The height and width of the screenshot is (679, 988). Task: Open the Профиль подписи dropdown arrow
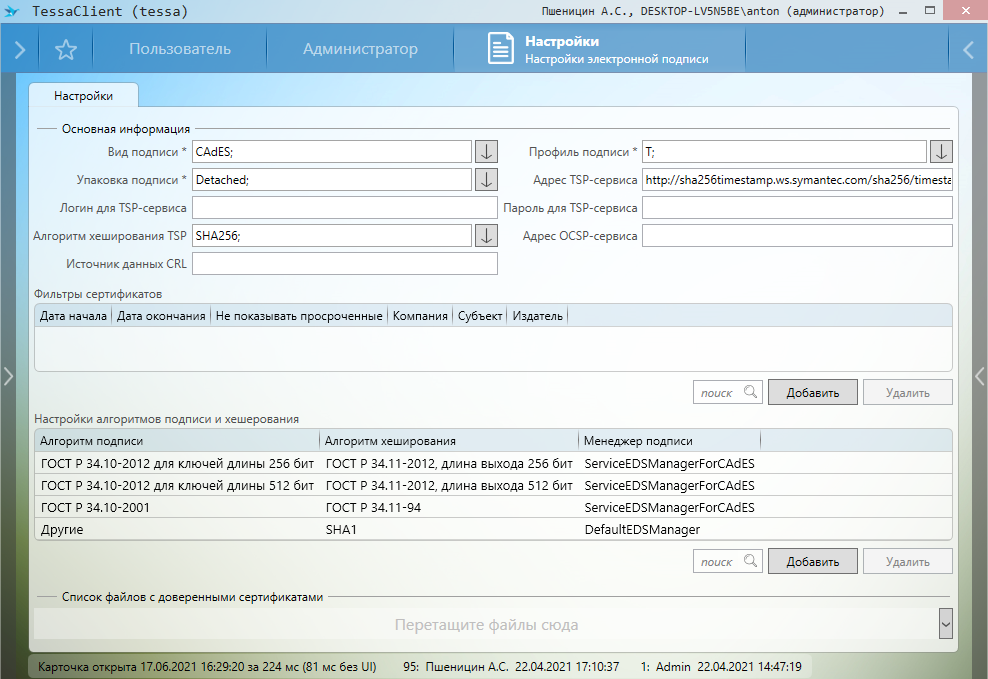click(941, 152)
